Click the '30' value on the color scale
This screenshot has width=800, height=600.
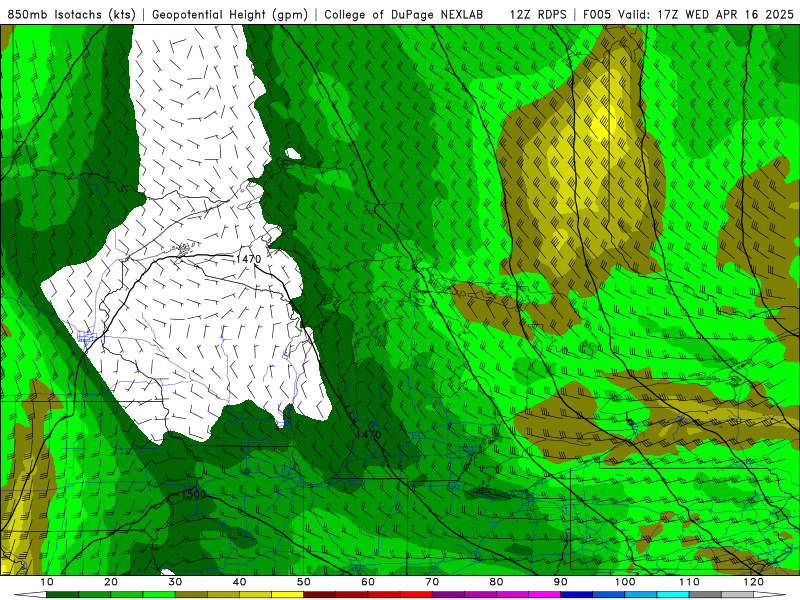click(175, 582)
